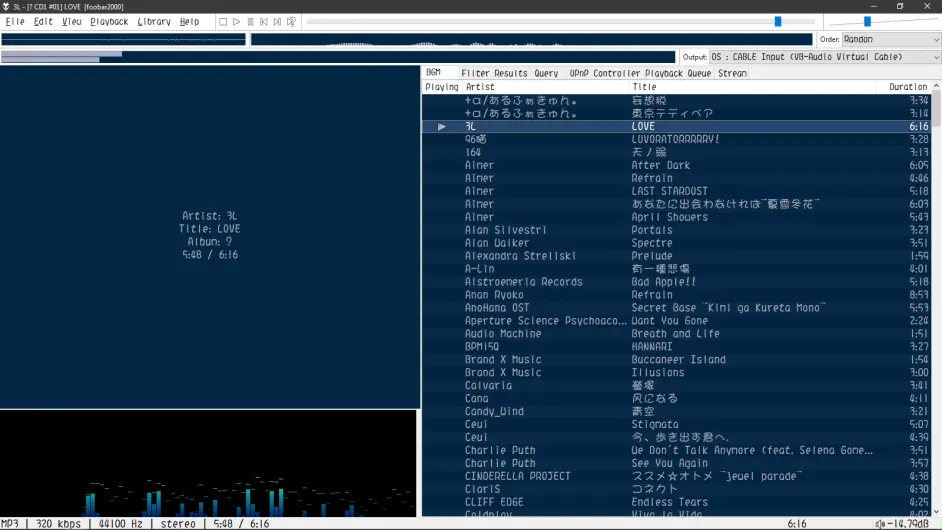Viewport: 942px width, 530px height.
Task: Open the playback Order dropdown showing Random
Action: click(x=891, y=39)
